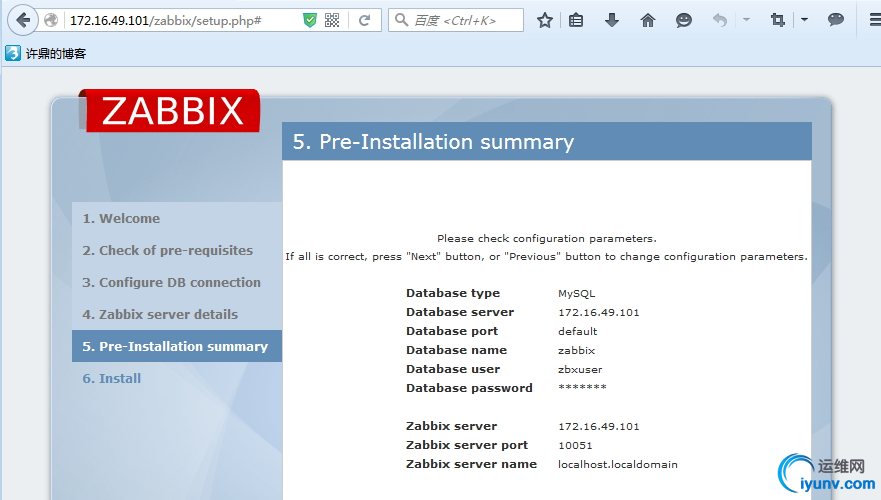Click the 'Database server' label

pos(460,312)
